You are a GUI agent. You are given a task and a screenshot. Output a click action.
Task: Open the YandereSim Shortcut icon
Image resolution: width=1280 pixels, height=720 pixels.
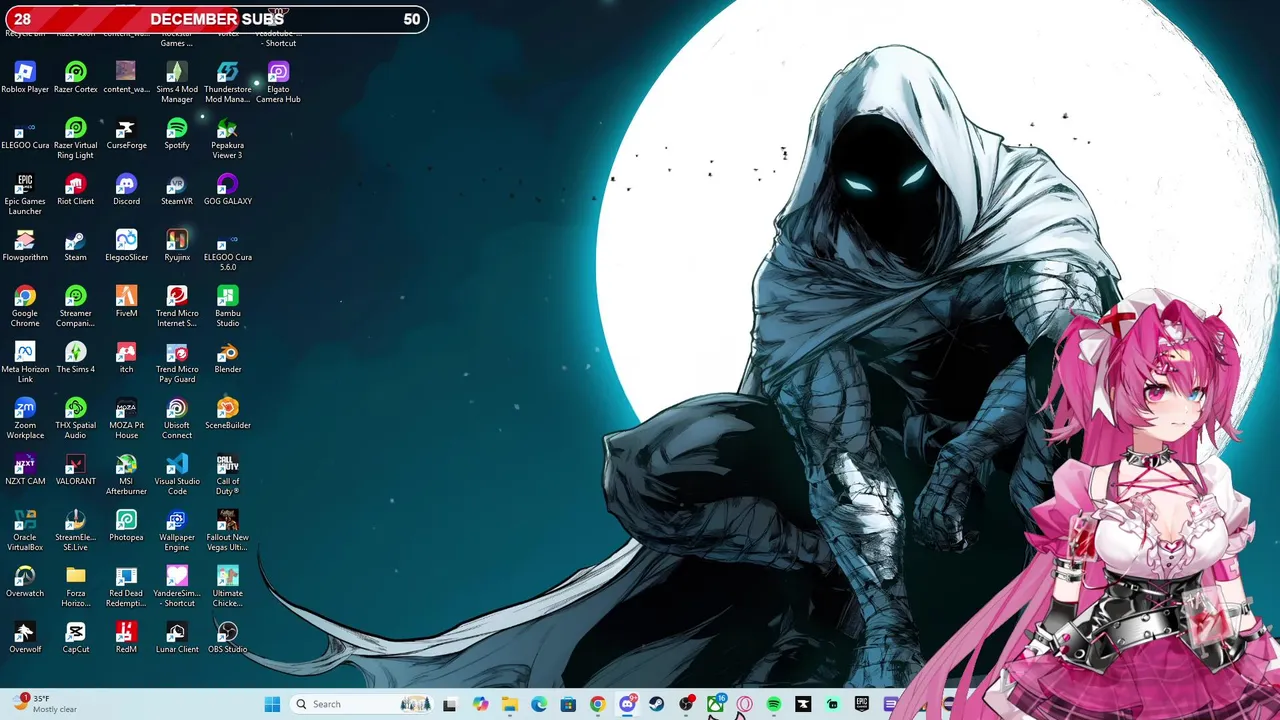click(x=177, y=587)
